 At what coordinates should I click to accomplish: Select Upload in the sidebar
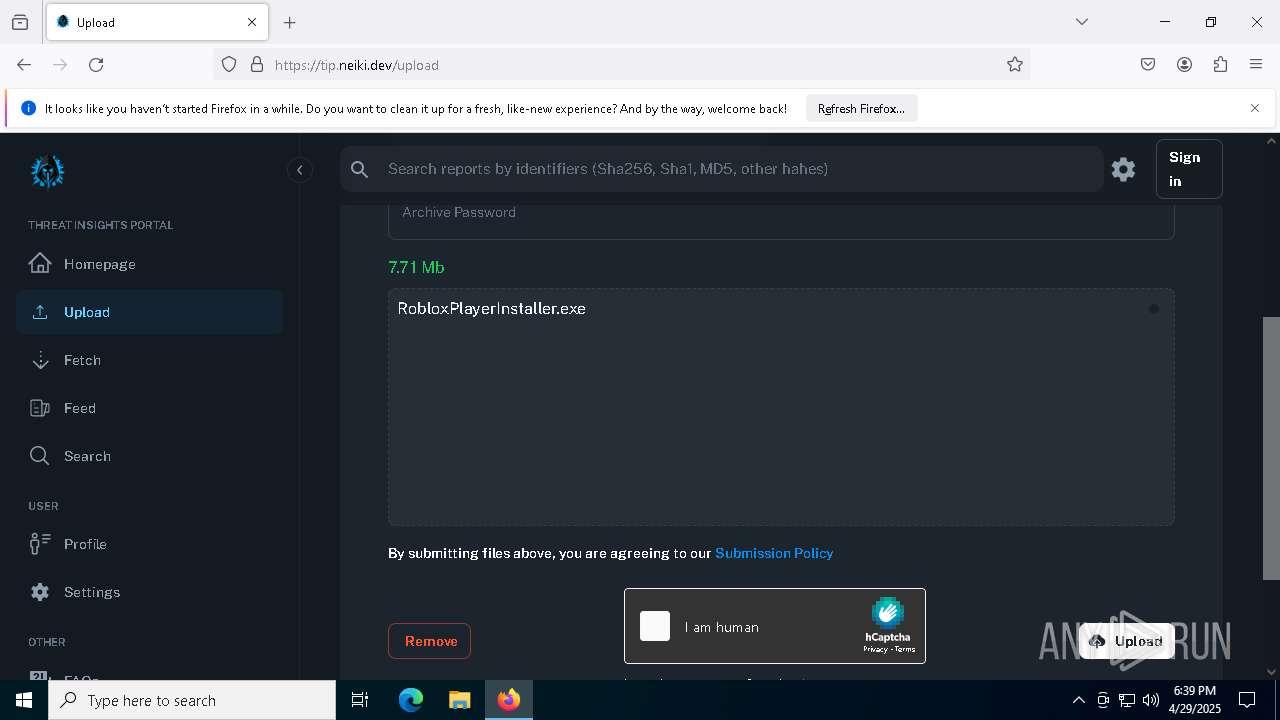point(149,312)
